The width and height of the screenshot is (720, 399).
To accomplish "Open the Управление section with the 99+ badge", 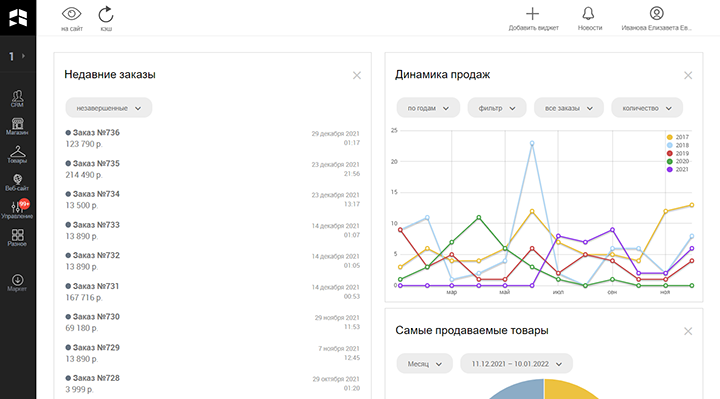I will tap(17, 210).
